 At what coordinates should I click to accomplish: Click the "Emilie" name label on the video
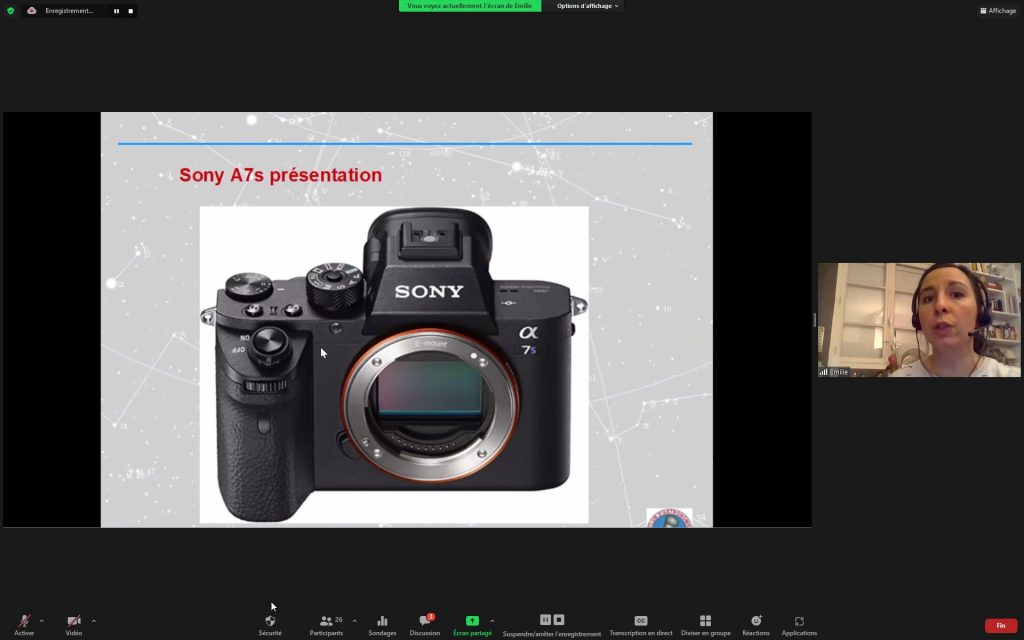click(x=839, y=372)
